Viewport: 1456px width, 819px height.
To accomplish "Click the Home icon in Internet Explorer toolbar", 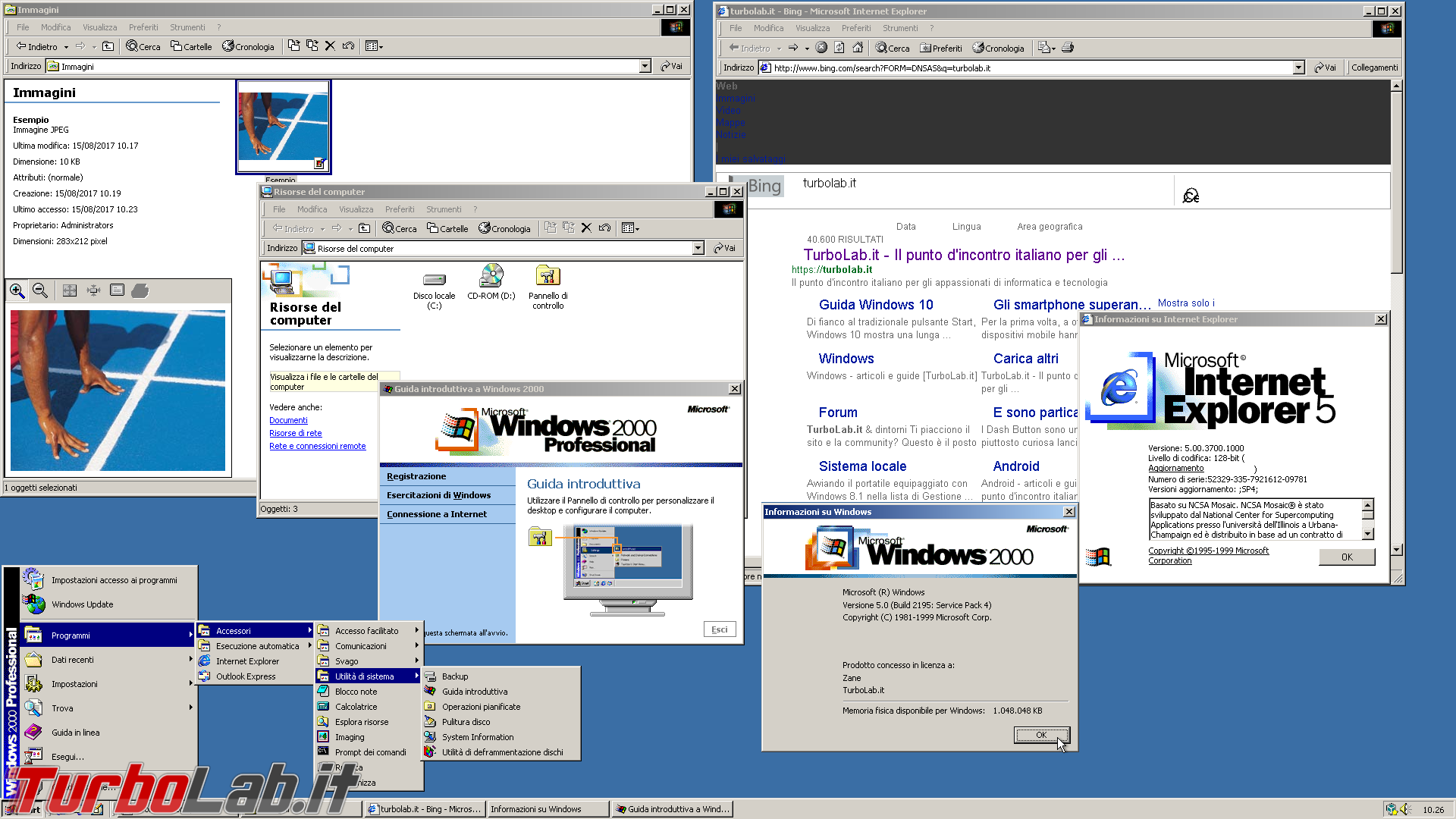I will pyautogui.click(x=858, y=48).
